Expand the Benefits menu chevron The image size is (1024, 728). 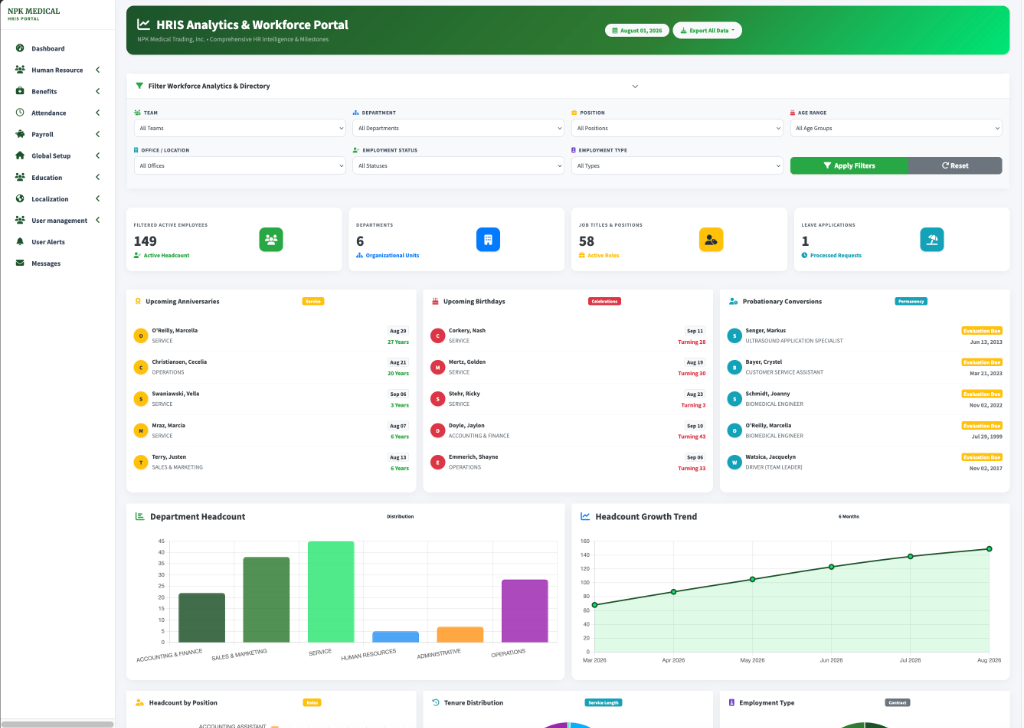click(98, 91)
